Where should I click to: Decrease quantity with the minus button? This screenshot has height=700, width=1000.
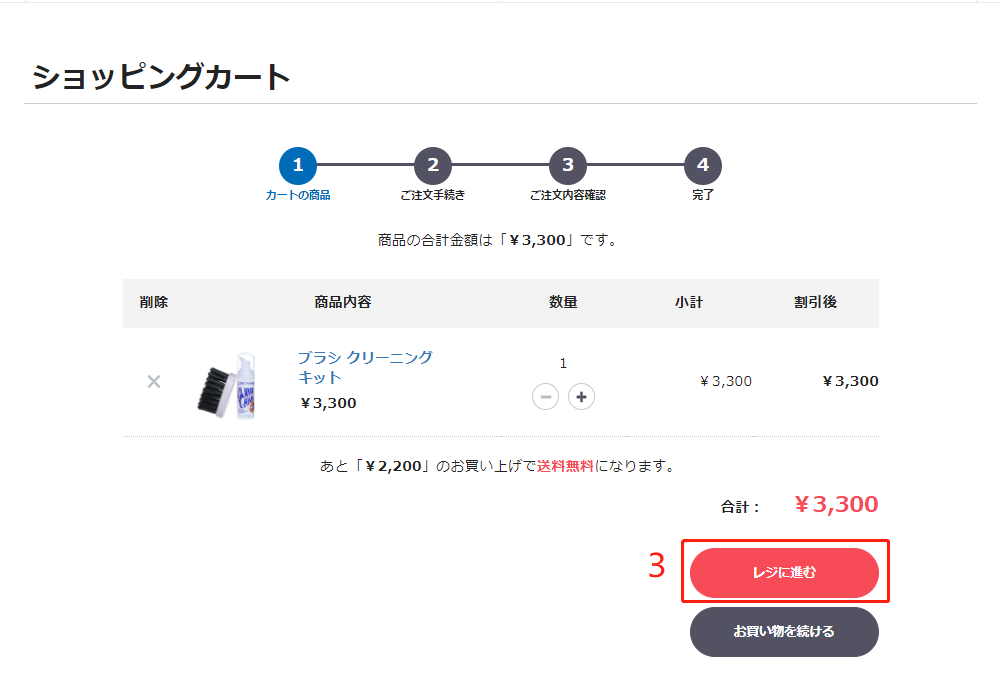[x=546, y=397]
